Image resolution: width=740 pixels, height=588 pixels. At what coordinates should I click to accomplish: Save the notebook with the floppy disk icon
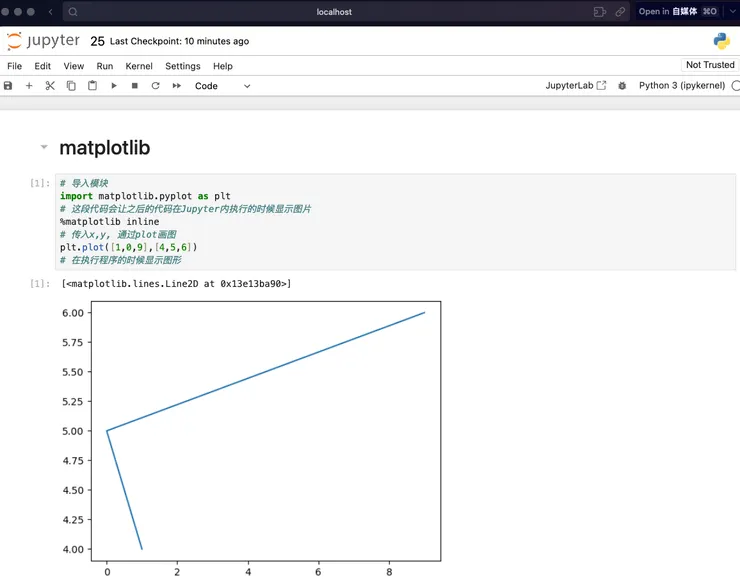[x=8, y=86]
